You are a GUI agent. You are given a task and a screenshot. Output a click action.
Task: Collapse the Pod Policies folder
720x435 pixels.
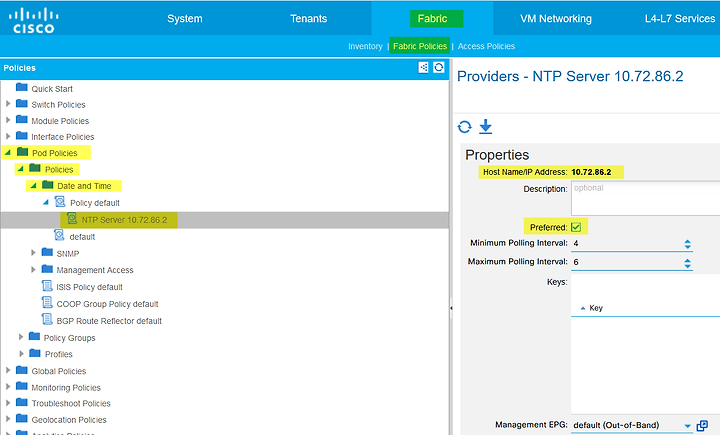pos(8,152)
